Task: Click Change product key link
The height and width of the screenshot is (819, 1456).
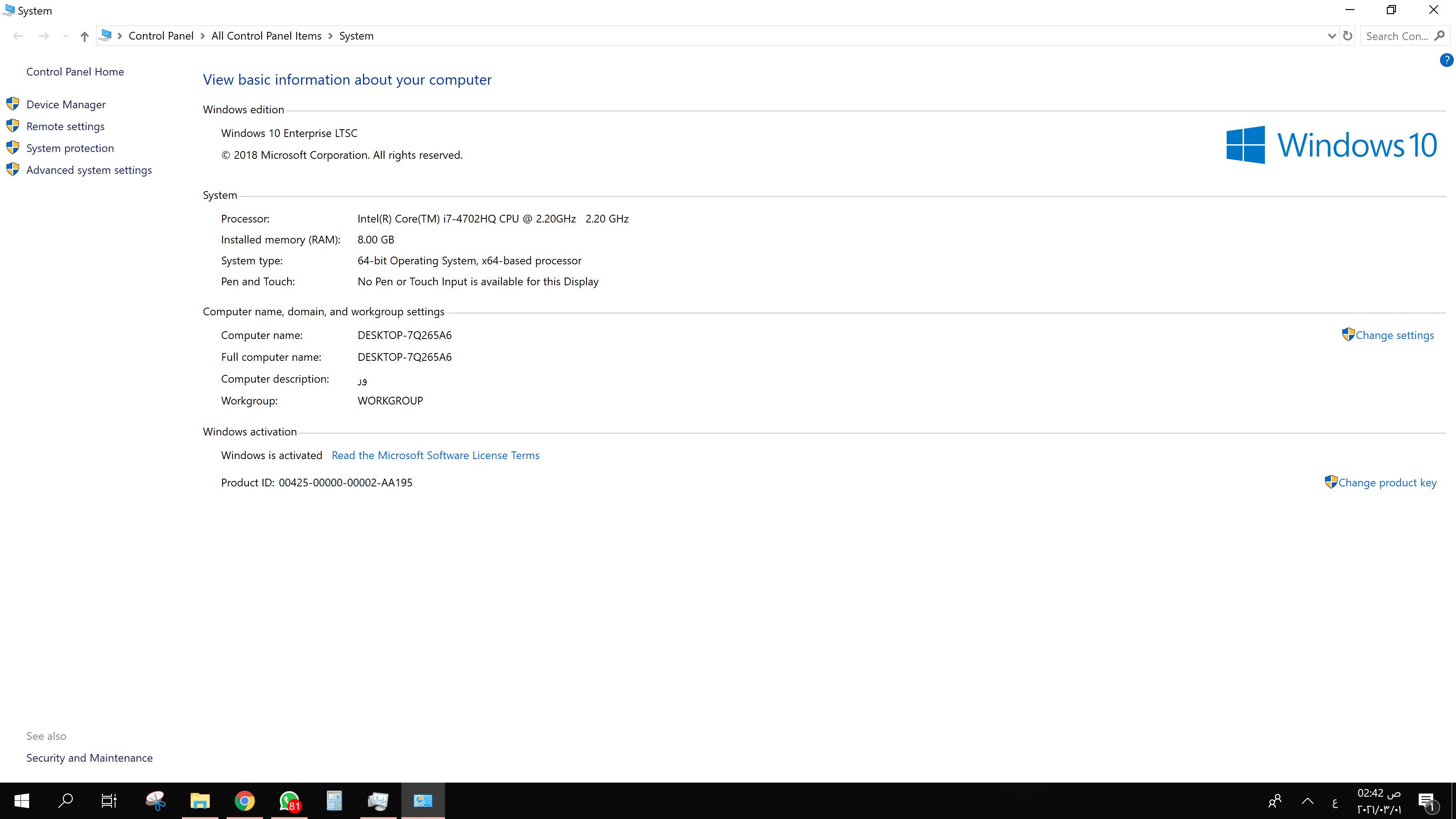Action: pos(1387,483)
